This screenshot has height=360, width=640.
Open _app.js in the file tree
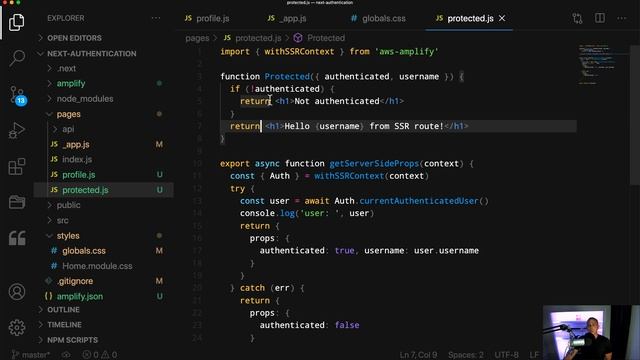(76, 144)
